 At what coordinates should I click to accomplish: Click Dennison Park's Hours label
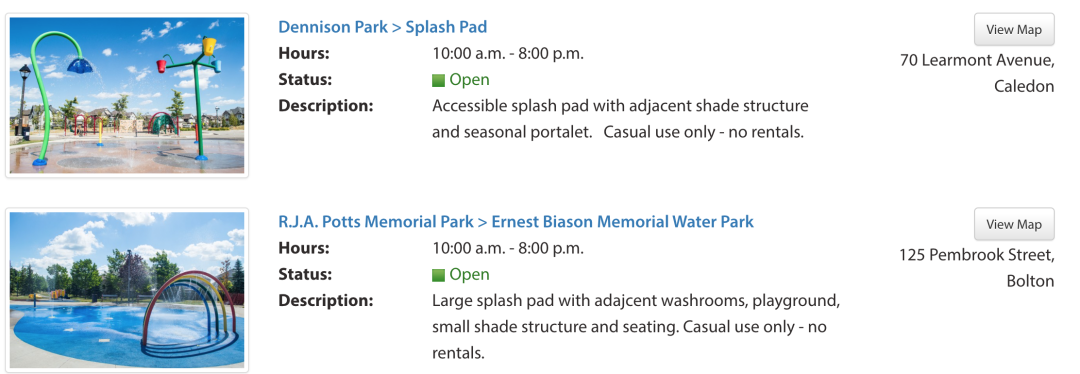pyautogui.click(x=304, y=54)
